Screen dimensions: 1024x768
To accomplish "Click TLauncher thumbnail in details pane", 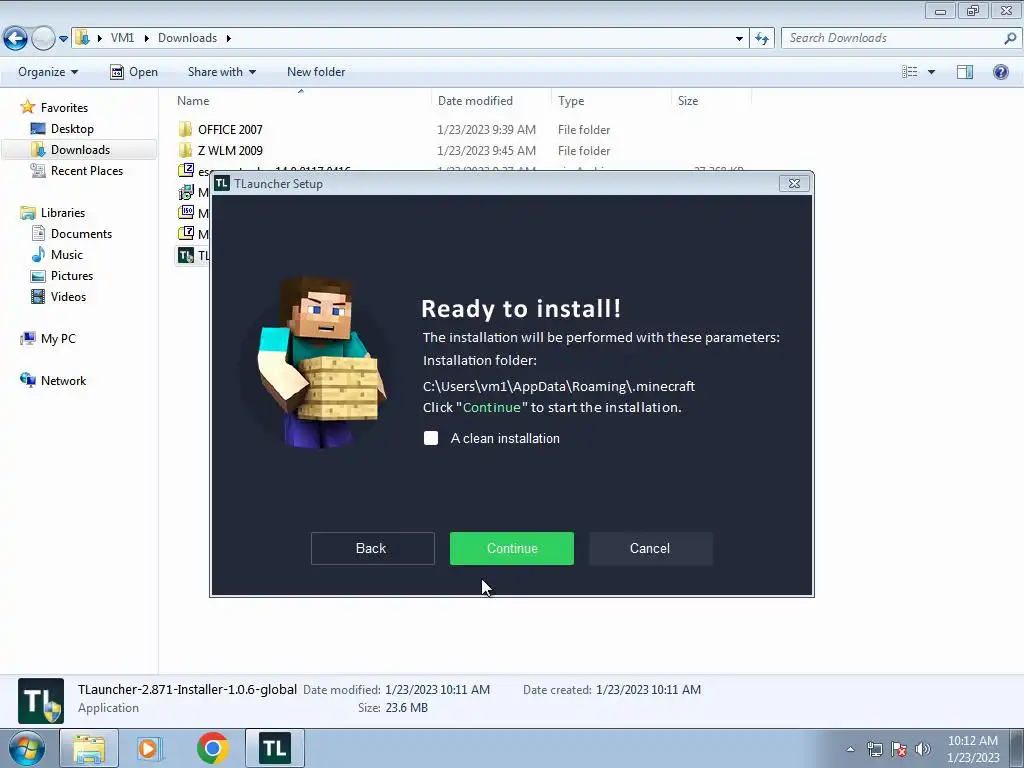I will [40, 701].
